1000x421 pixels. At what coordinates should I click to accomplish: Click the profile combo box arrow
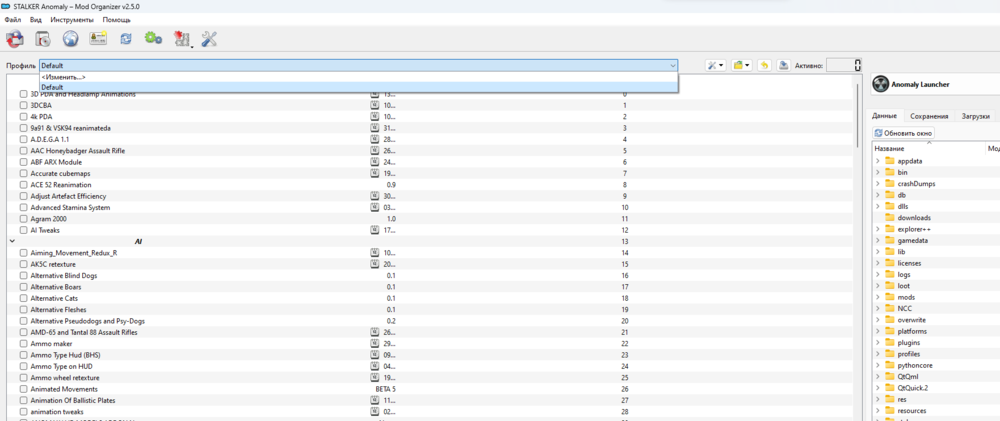point(673,65)
